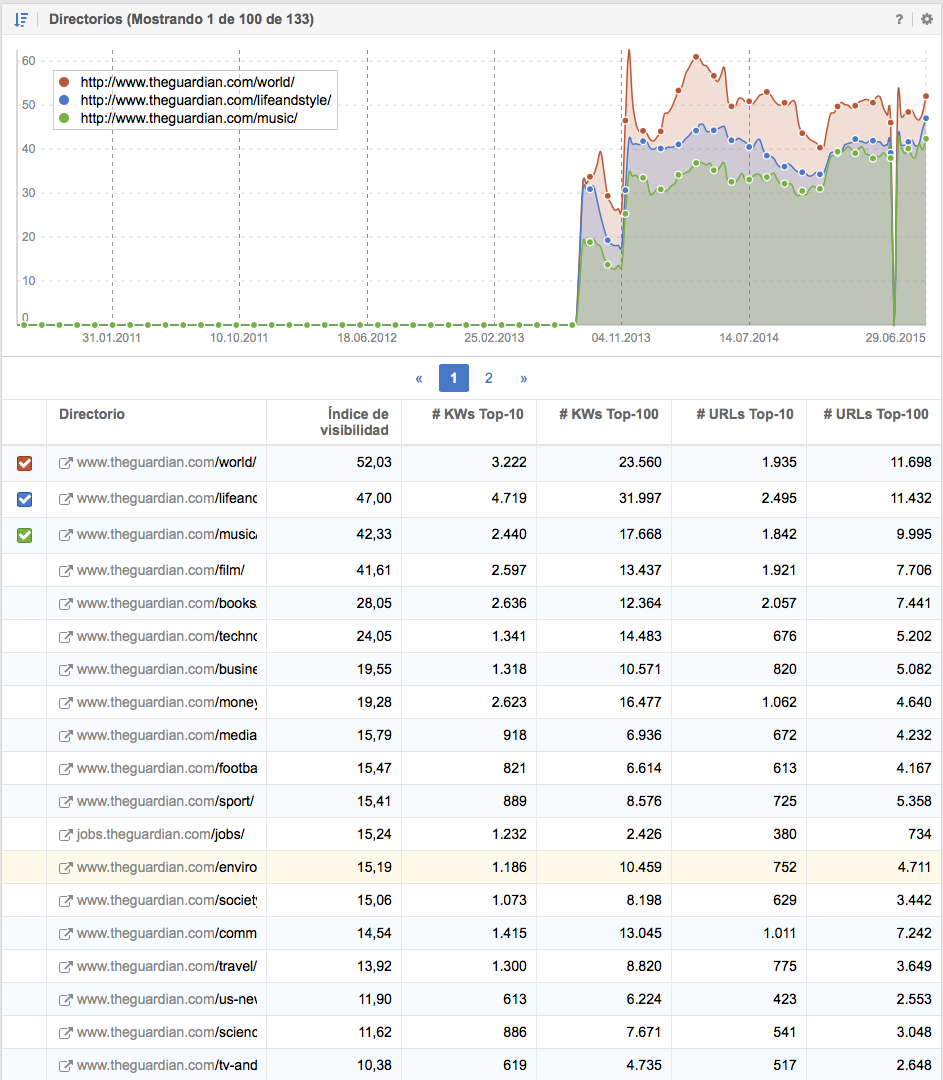Image resolution: width=943 pixels, height=1080 pixels.
Task: Go to next page with » arrow
Action: click(x=523, y=379)
